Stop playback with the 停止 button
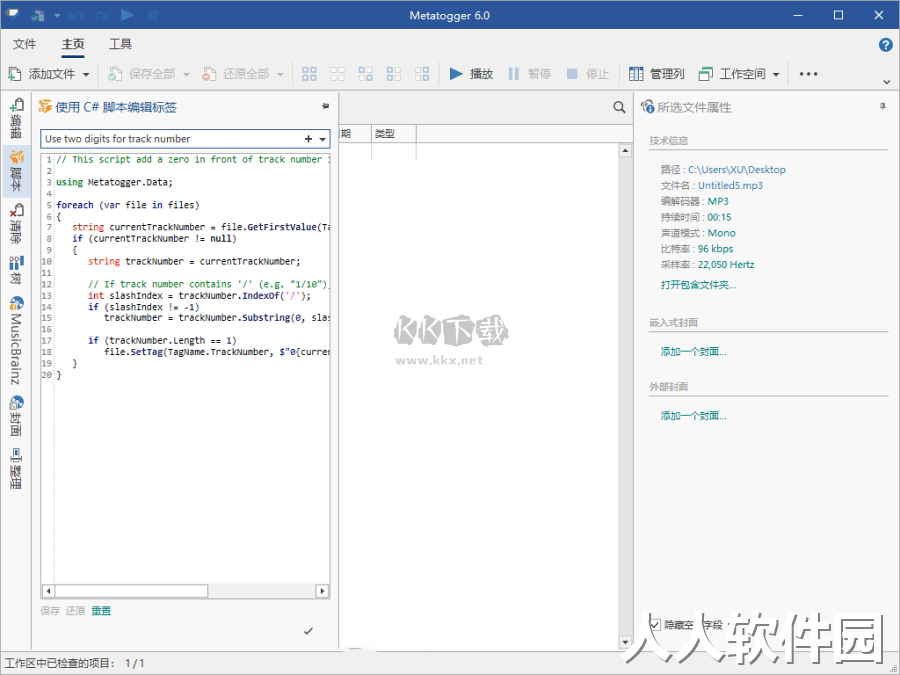The height and width of the screenshot is (675, 900). pyautogui.click(x=587, y=74)
